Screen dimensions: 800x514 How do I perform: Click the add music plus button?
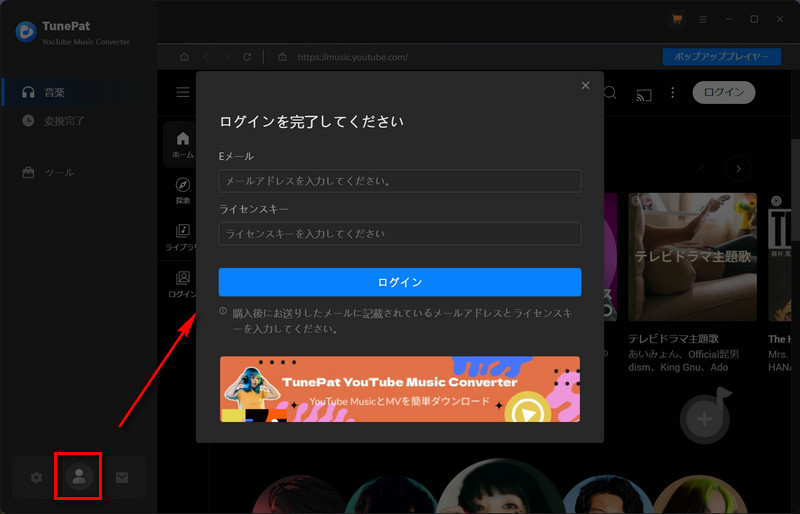pyautogui.click(x=705, y=418)
